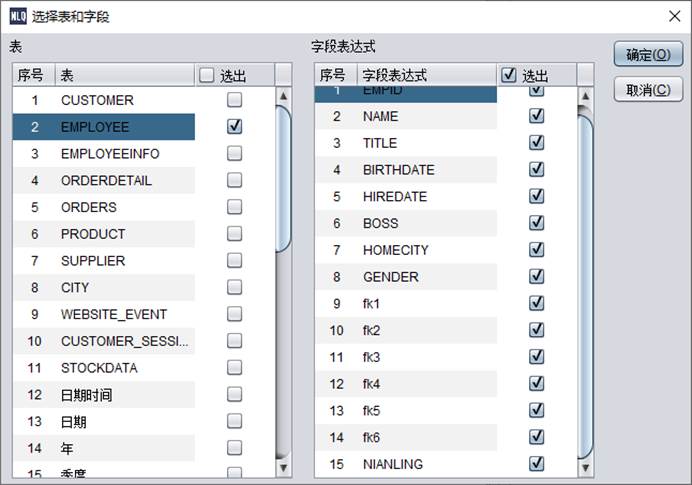Click the 取消(C) button
Viewport: 692px width, 485px height.
[648, 90]
